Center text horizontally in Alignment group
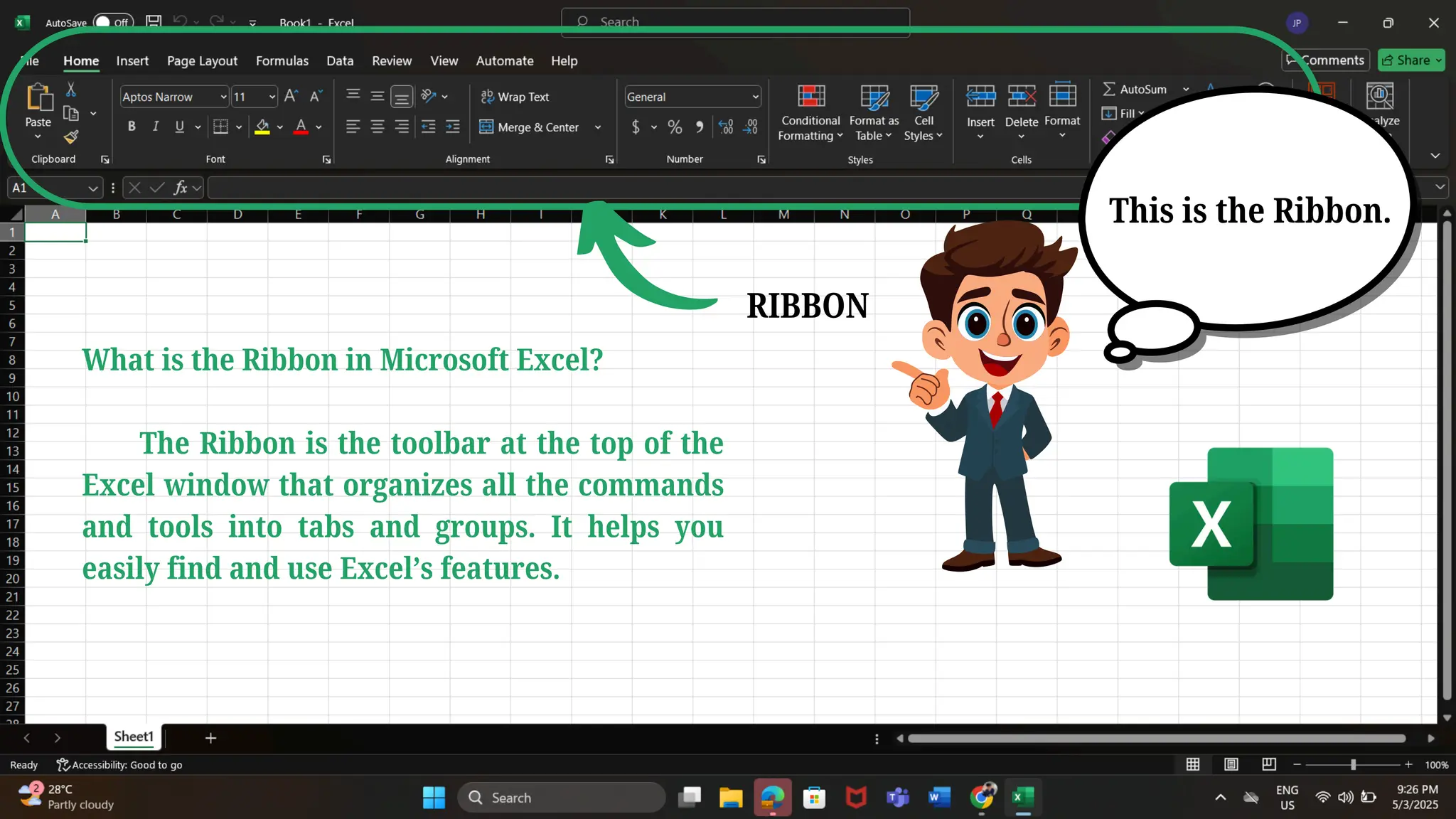 coord(378,127)
